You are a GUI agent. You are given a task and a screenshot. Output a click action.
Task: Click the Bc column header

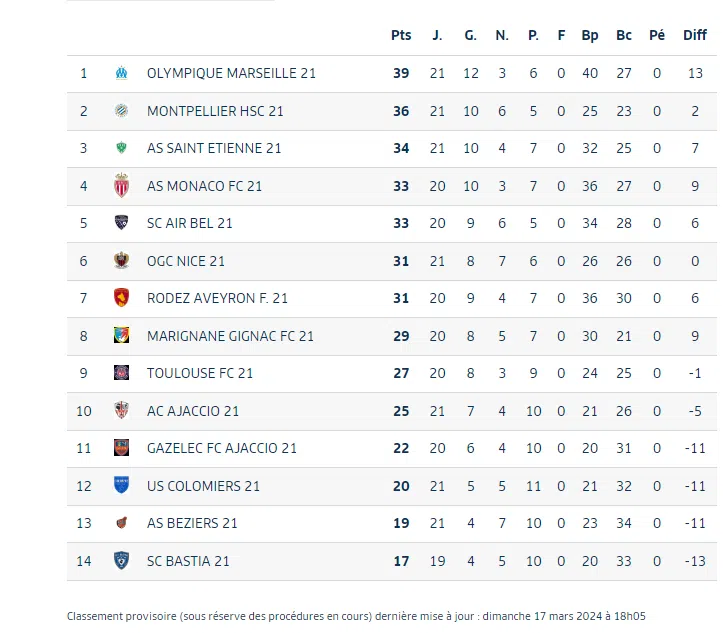[x=624, y=35]
